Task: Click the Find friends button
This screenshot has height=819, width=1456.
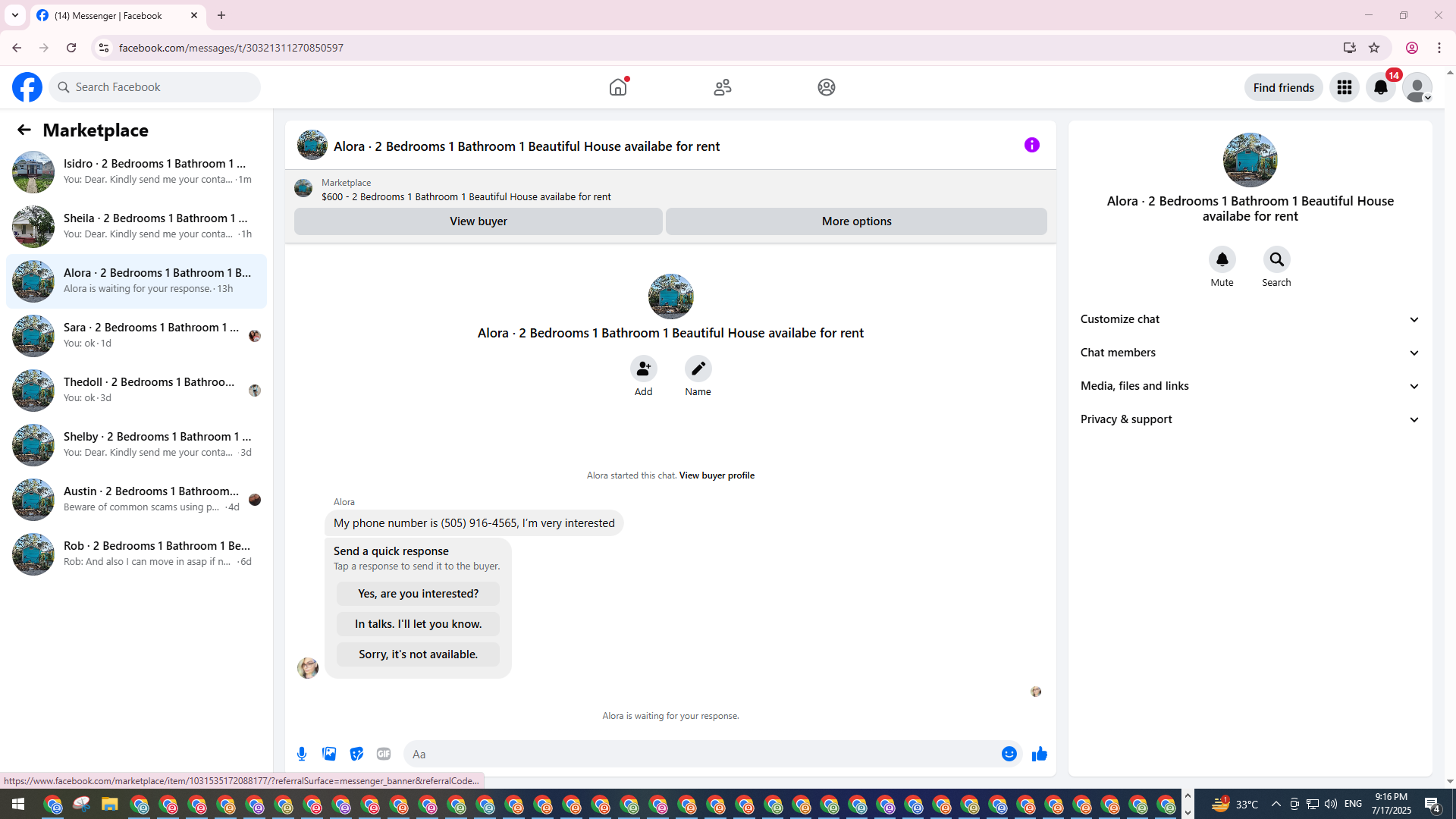Action: point(1283,87)
